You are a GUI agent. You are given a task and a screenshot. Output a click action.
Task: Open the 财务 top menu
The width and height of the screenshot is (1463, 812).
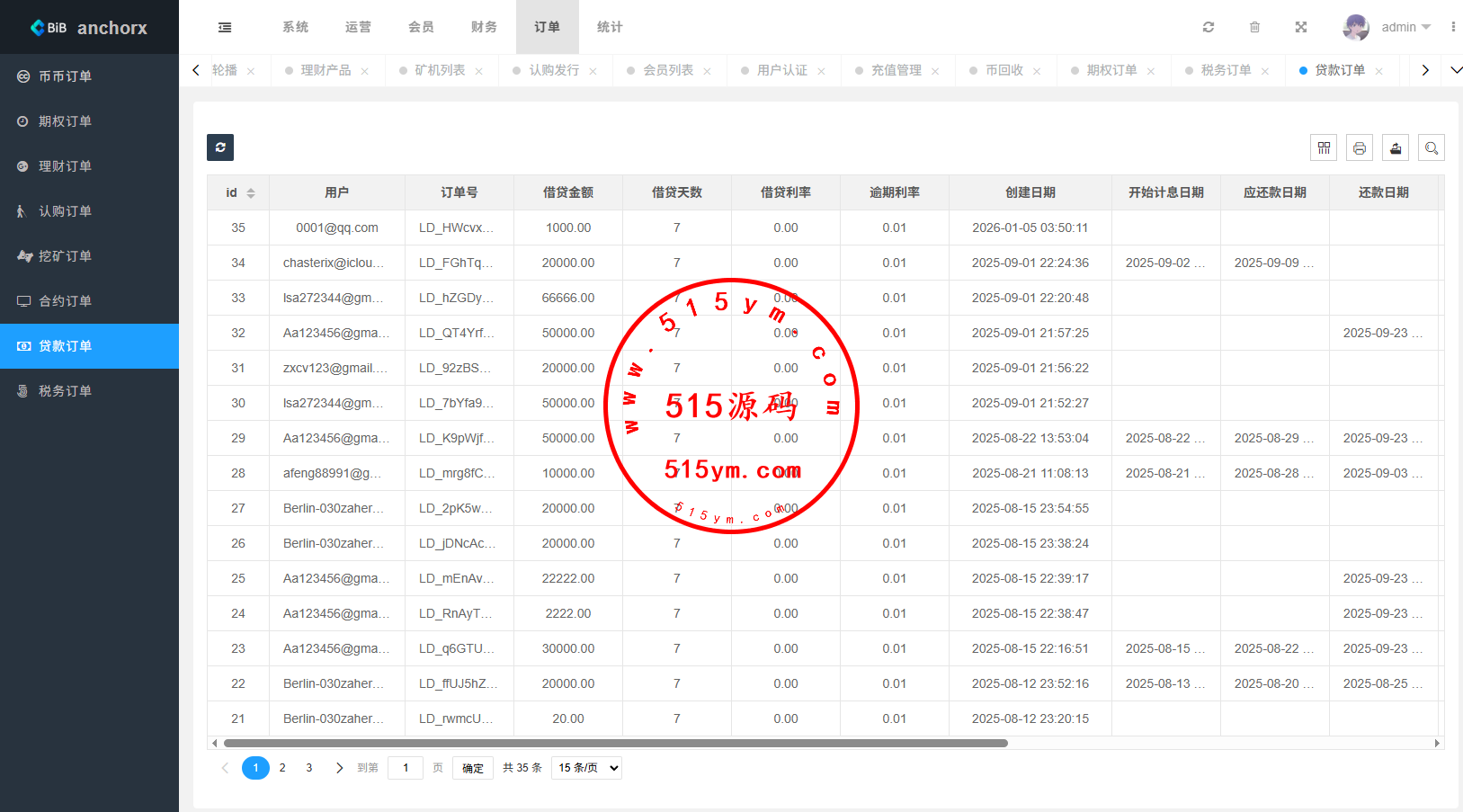click(484, 27)
